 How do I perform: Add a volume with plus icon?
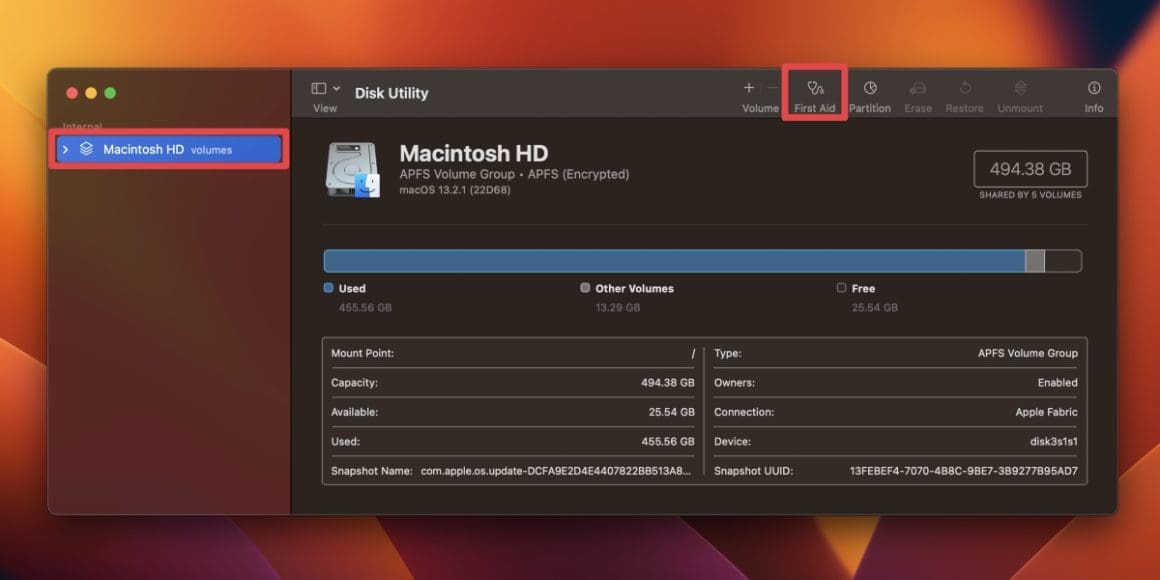click(749, 88)
